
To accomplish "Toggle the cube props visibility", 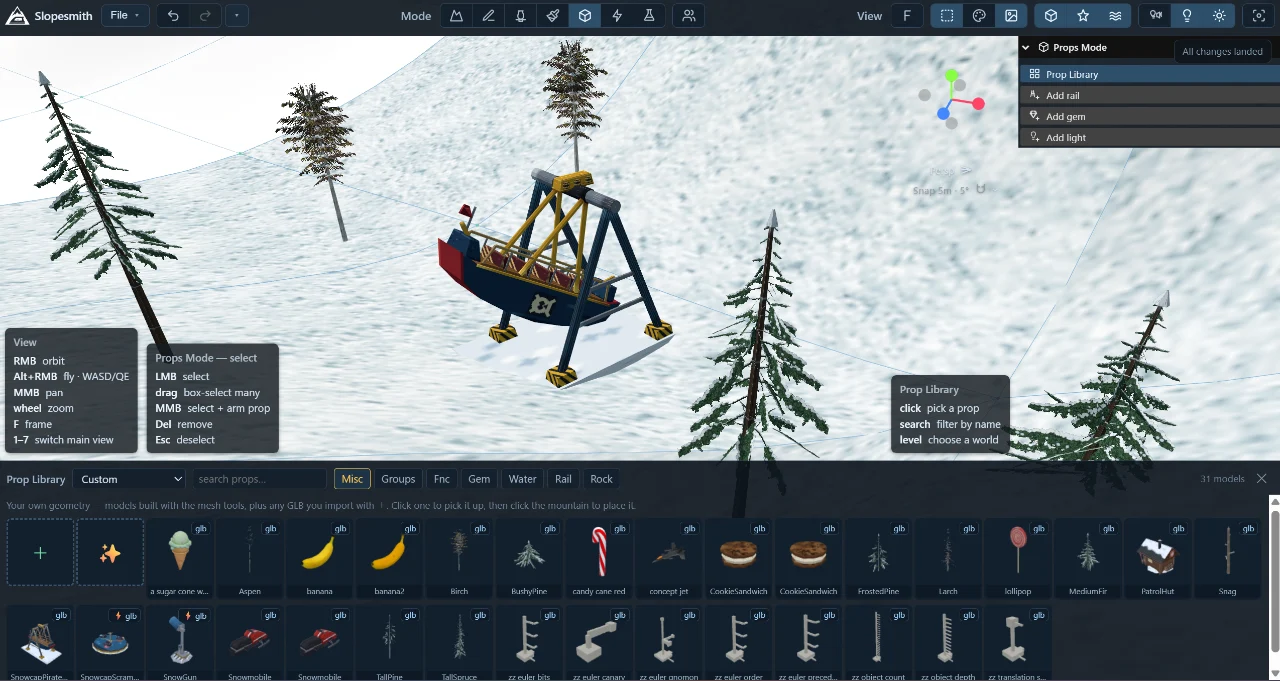I will tap(1051, 16).
